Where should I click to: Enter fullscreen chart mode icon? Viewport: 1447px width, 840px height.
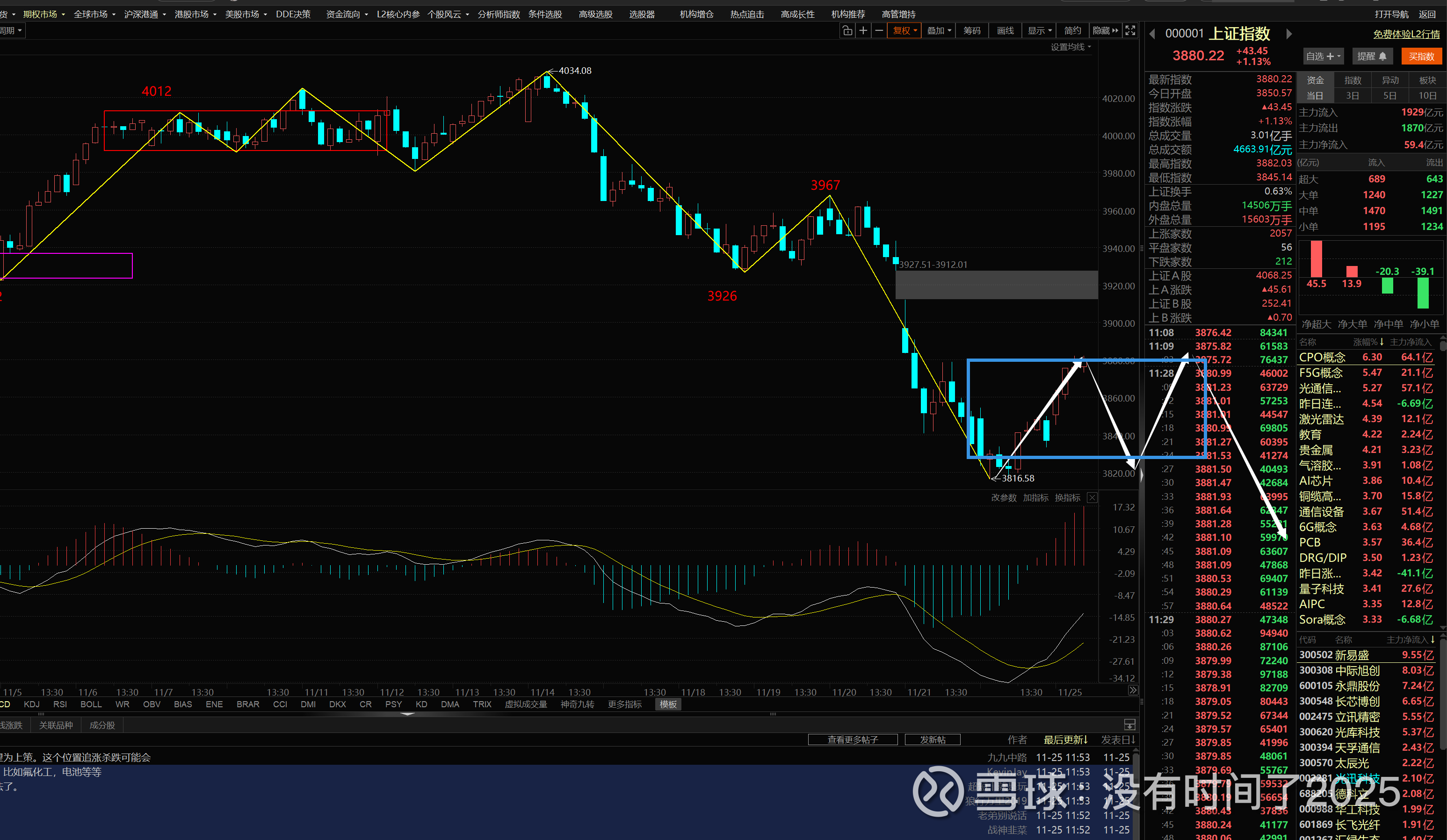tap(1130, 31)
